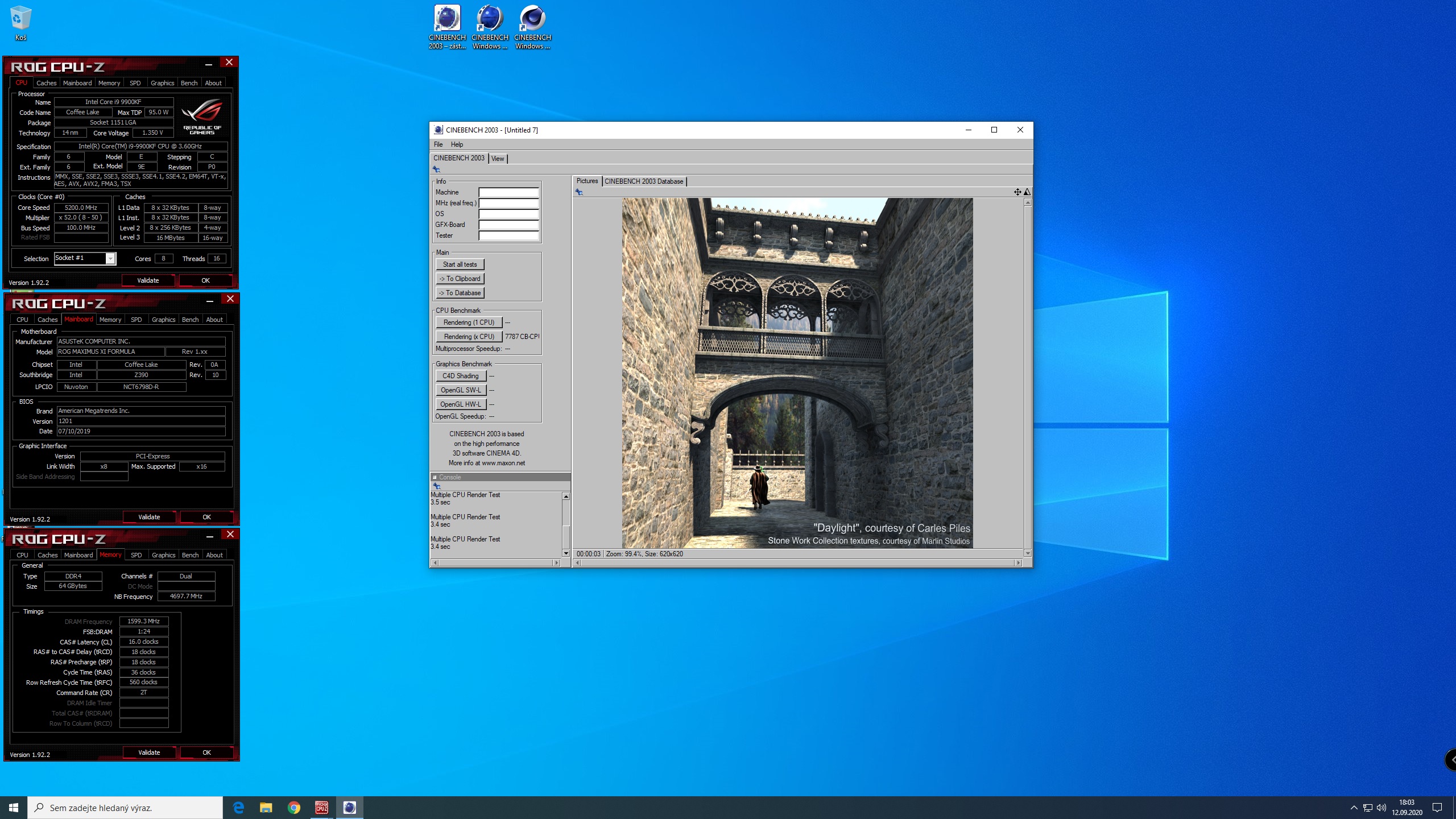Click picture viewer horizontal scrollbar right arrow
Viewport: 1456px width, 819px height.
pos(1018,563)
